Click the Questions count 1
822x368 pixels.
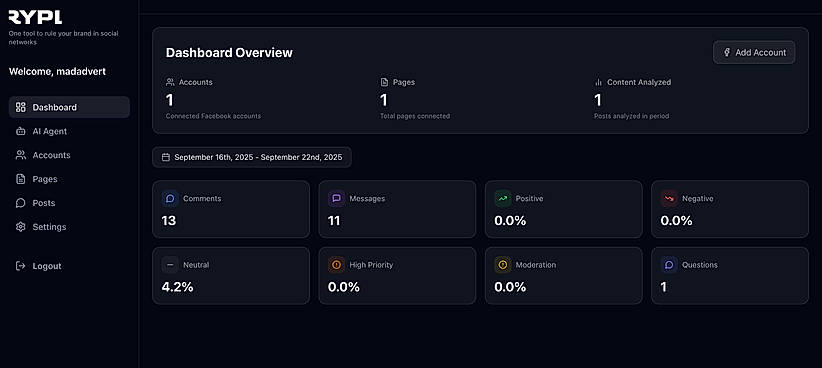coord(664,287)
